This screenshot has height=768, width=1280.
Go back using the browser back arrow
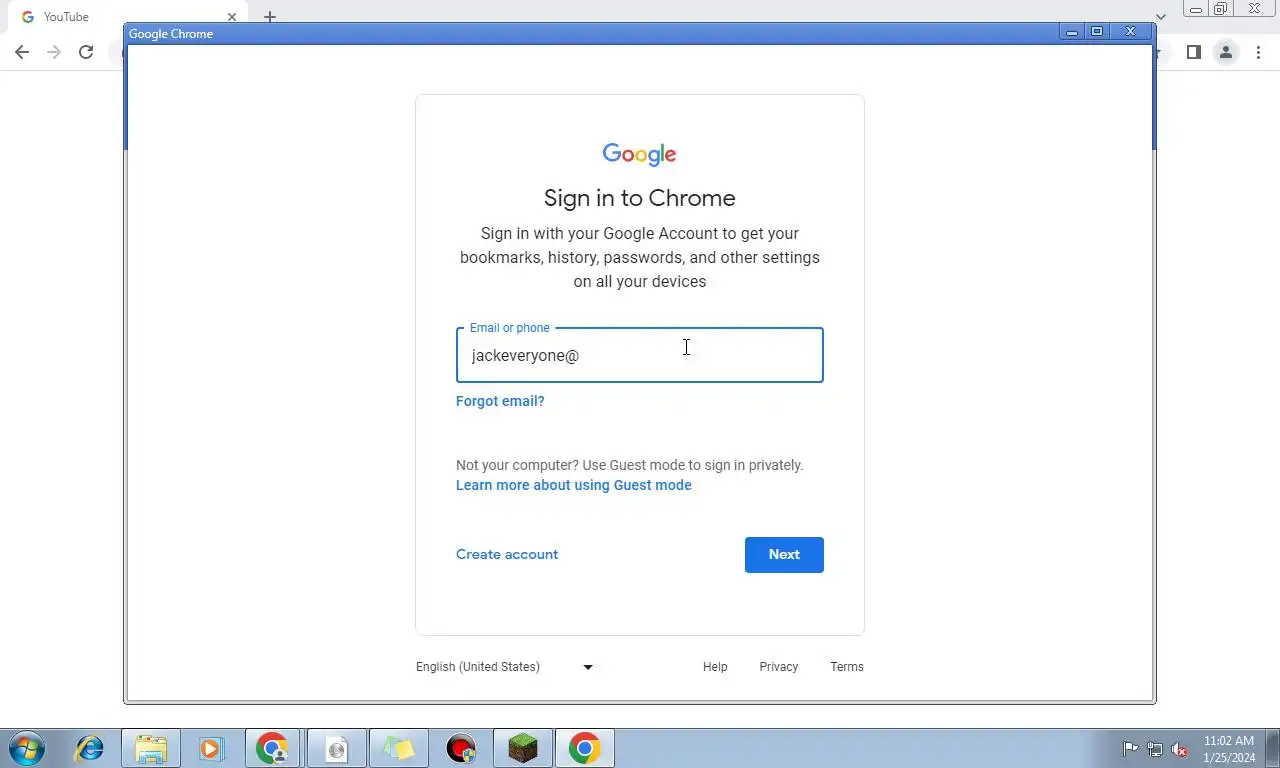(x=22, y=52)
